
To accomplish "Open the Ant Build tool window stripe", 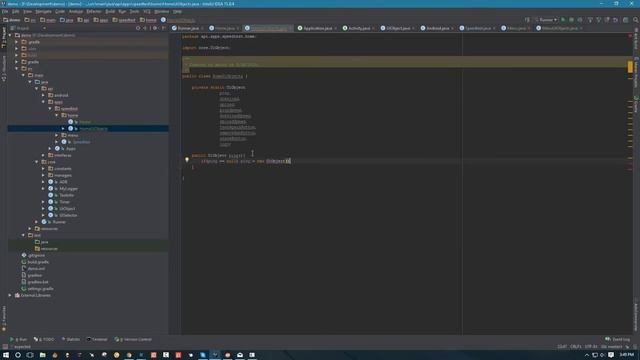I will point(636,39).
